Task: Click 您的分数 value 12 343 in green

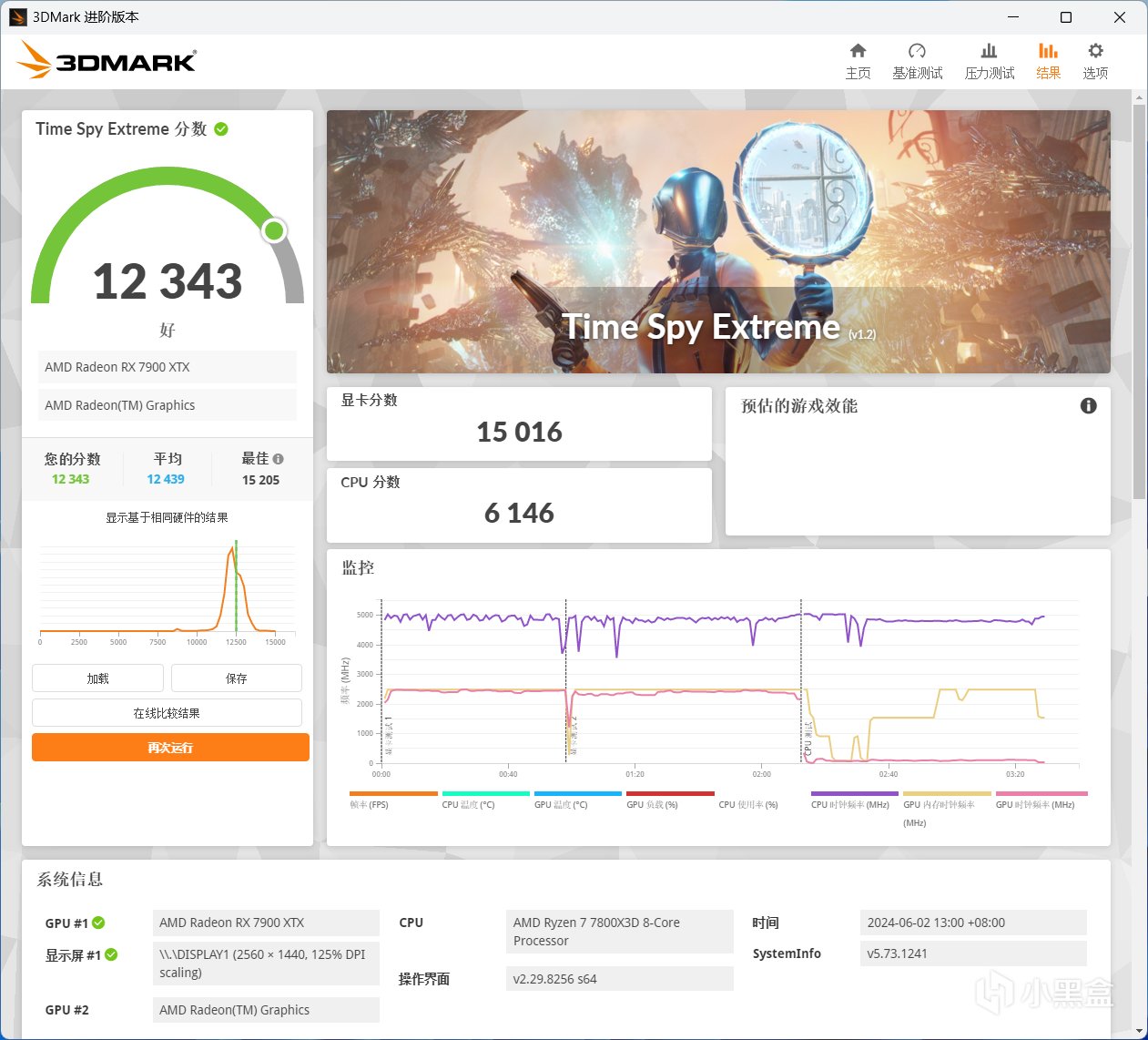Action: [70, 479]
